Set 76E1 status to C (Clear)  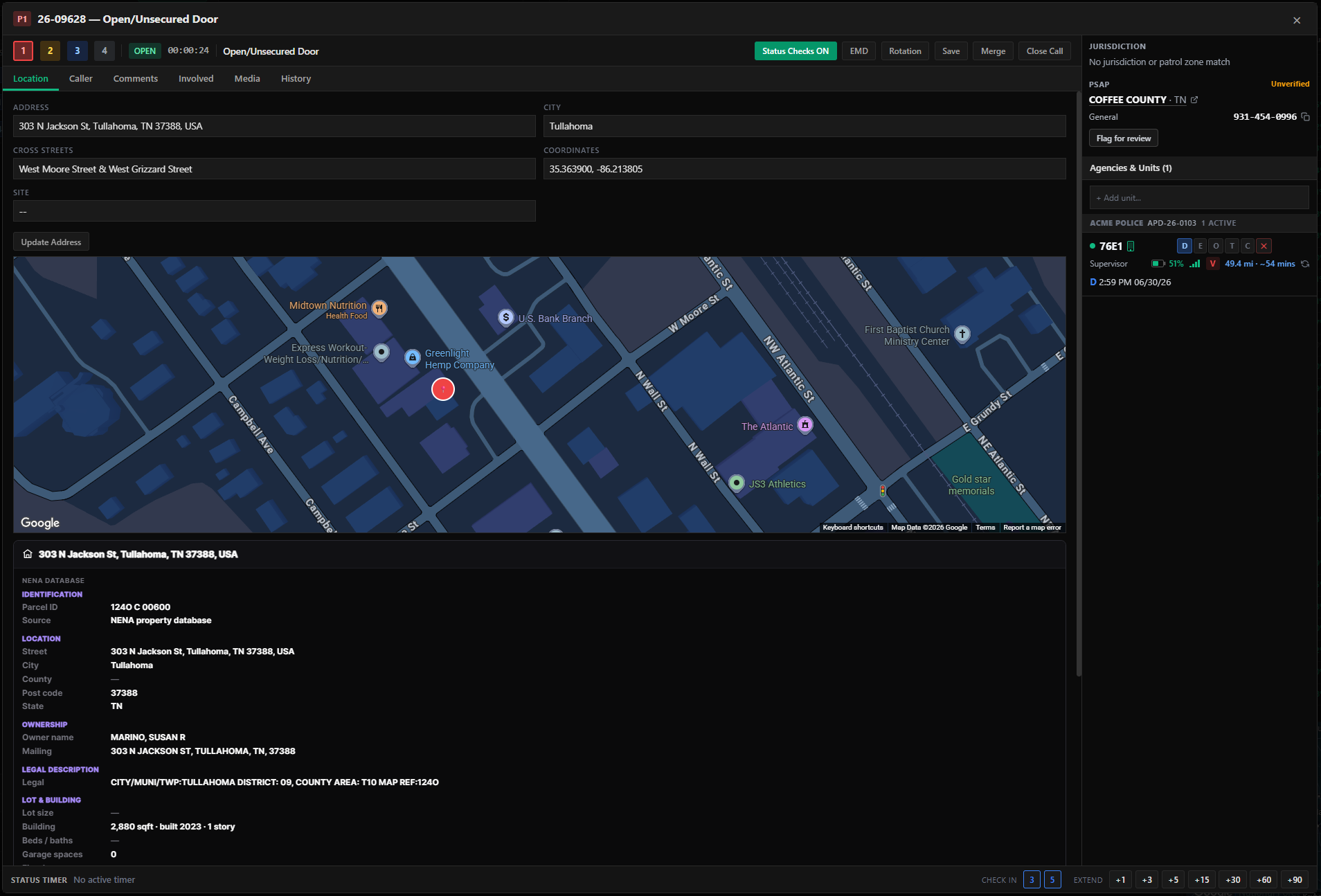pyautogui.click(x=1248, y=246)
